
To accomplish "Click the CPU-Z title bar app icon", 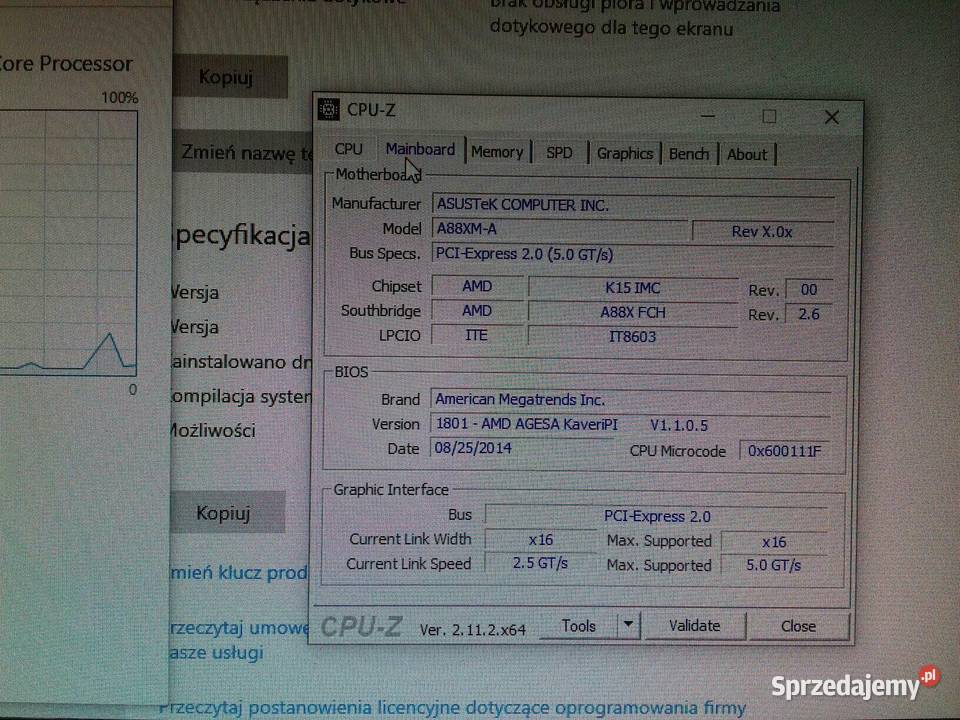I will [x=329, y=110].
